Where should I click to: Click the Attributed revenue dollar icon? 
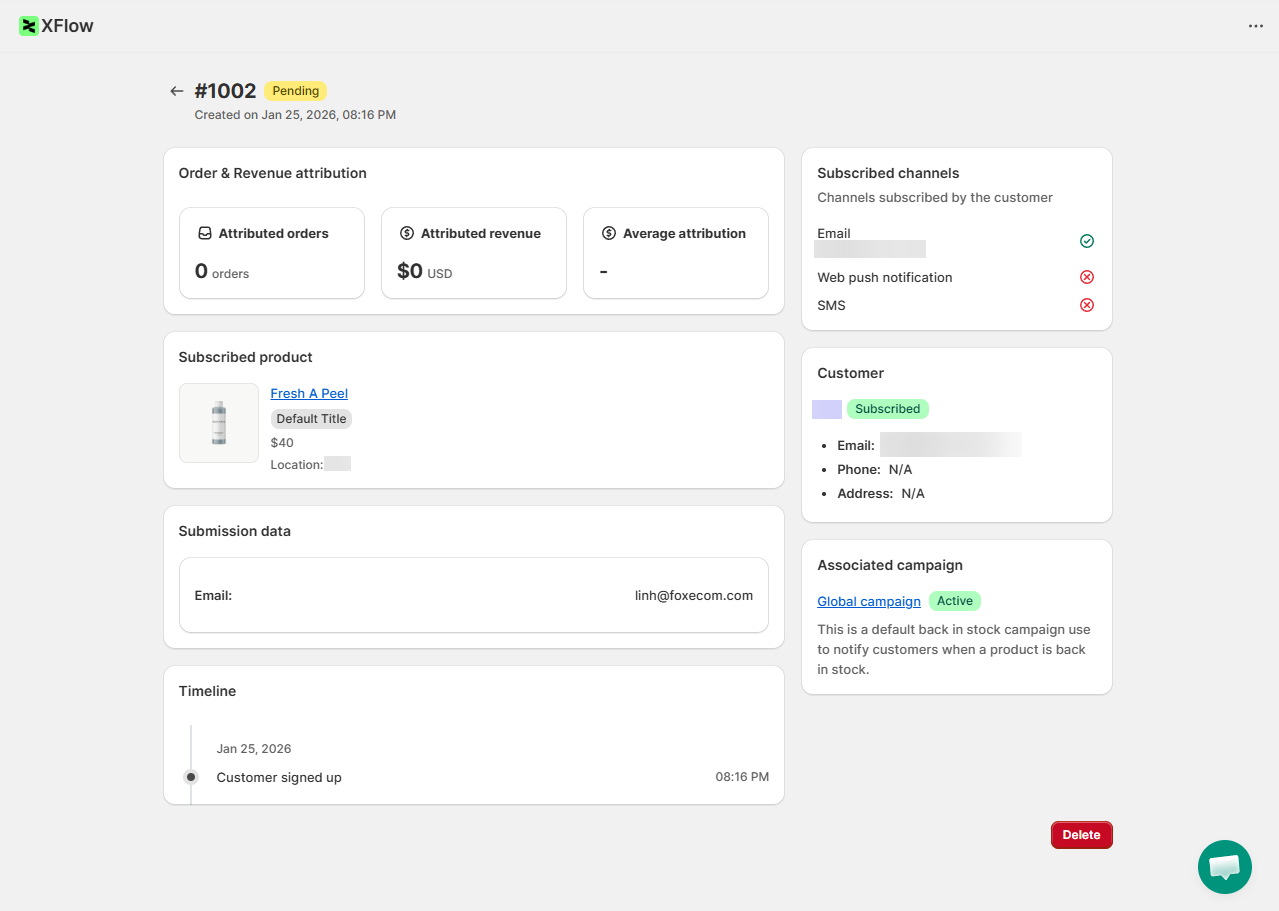(x=407, y=233)
